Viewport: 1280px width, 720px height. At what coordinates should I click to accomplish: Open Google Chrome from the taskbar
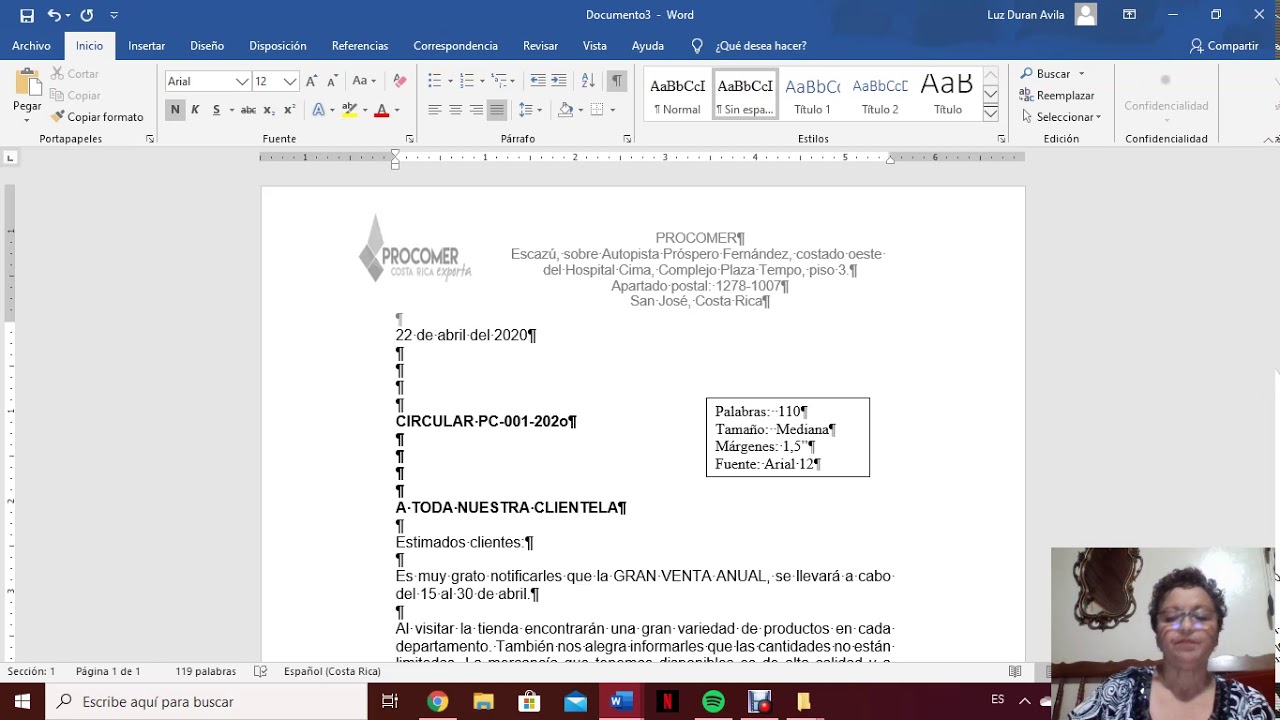[x=437, y=702]
